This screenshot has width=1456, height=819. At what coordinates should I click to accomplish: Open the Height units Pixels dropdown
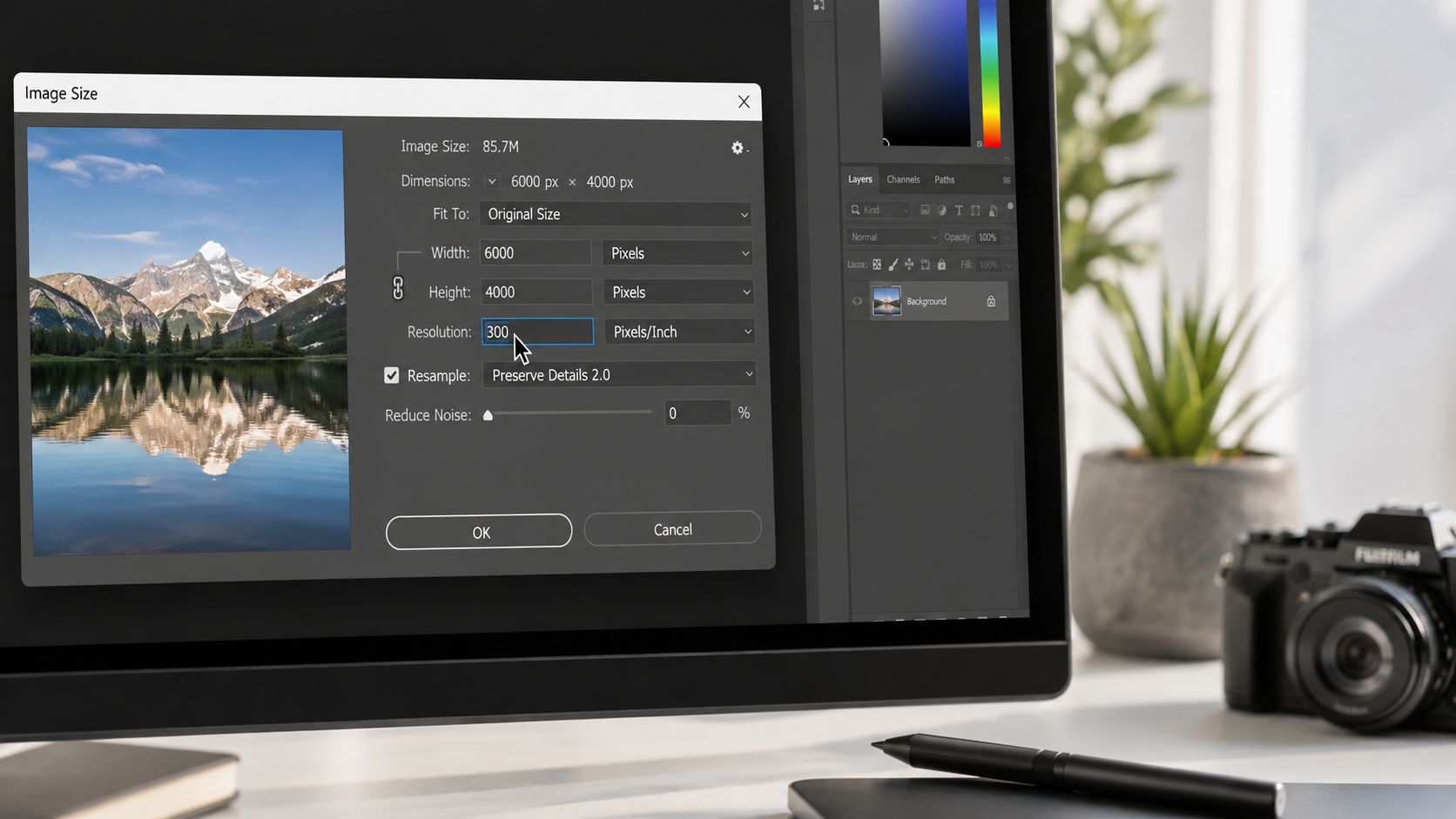click(x=678, y=292)
